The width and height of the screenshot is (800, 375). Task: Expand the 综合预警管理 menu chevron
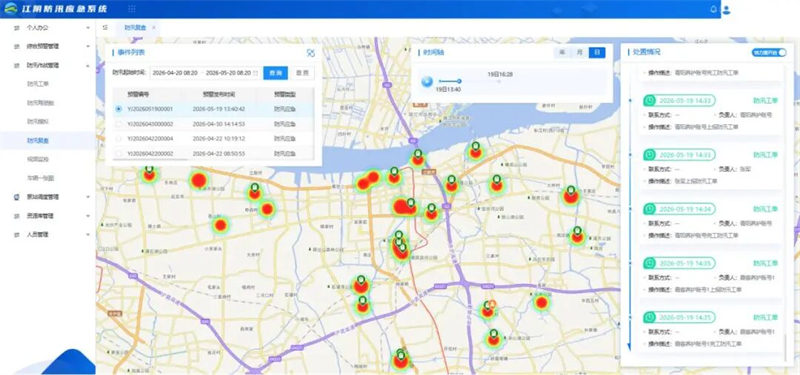point(88,46)
